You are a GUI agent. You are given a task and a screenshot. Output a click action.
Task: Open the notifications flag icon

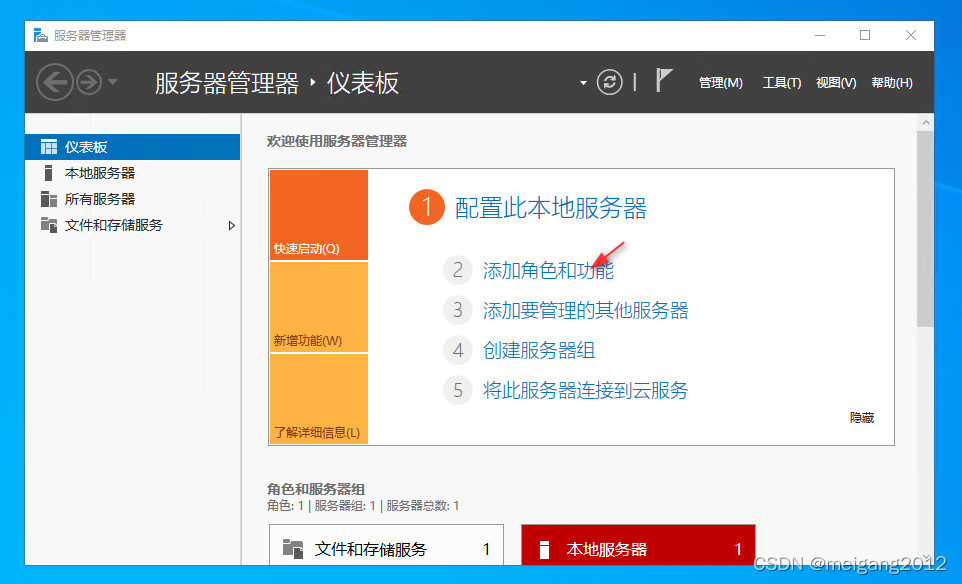tap(663, 81)
